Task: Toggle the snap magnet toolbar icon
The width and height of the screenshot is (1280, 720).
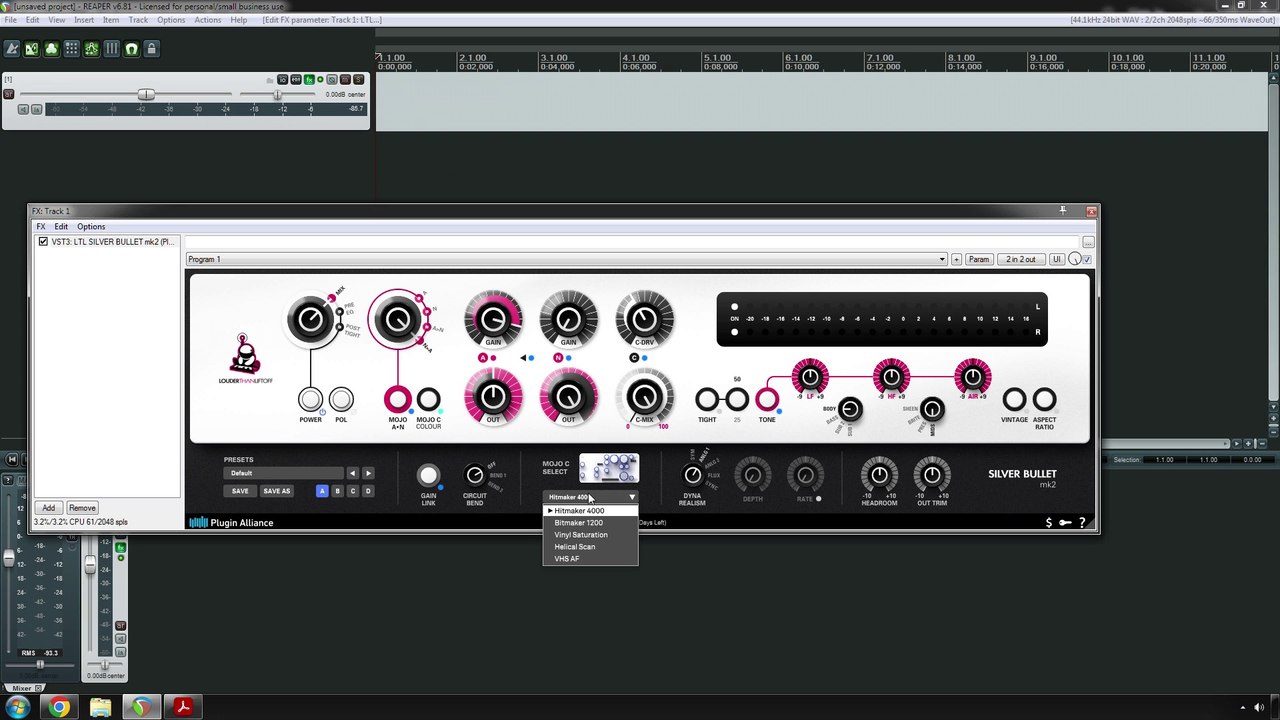Action: click(x=131, y=49)
